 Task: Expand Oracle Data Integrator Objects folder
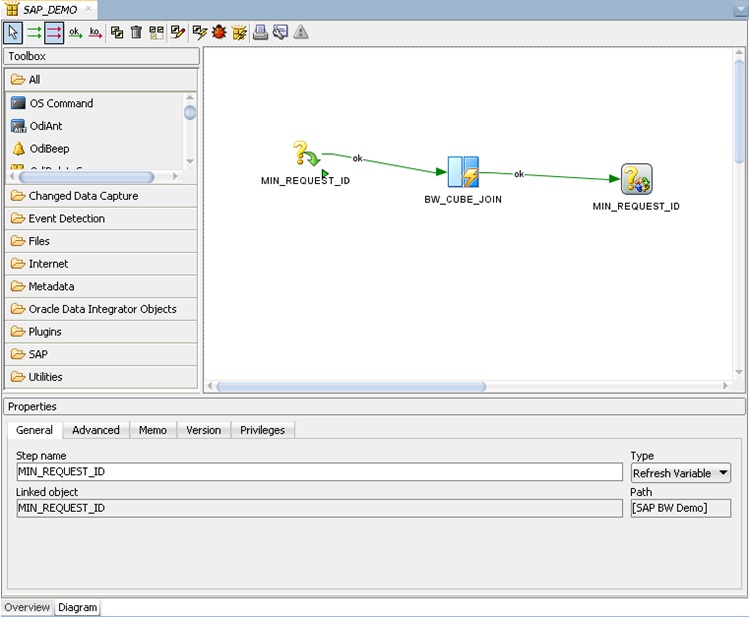pos(101,309)
